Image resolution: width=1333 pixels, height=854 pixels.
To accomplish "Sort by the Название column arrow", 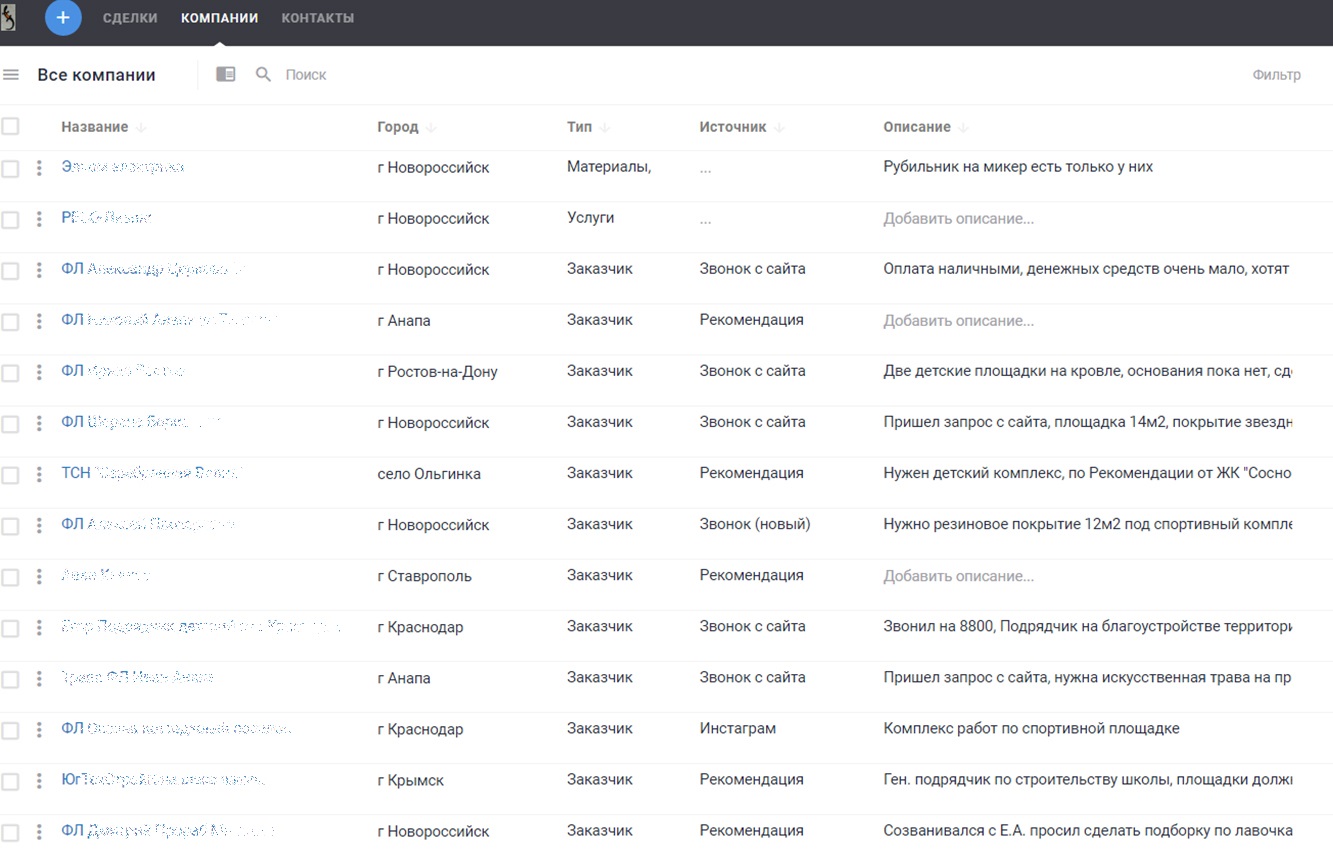I will tap(141, 128).
